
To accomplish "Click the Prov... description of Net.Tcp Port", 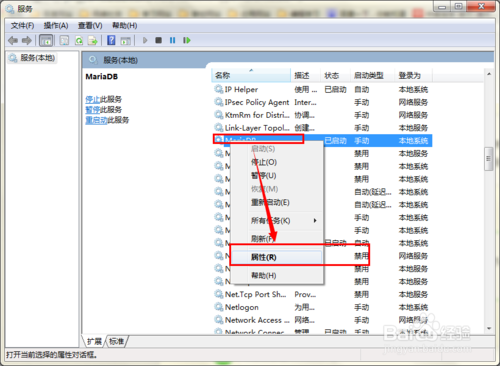I will coord(305,294).
